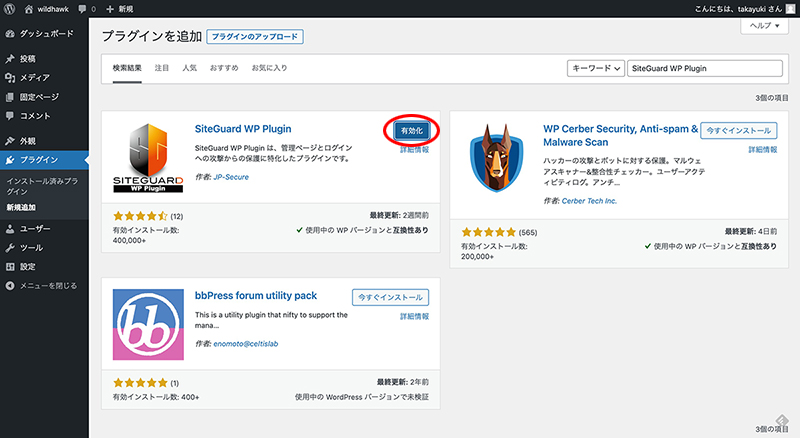Collapse sidebar with メニューを閉じる

(x=42, y=285)
